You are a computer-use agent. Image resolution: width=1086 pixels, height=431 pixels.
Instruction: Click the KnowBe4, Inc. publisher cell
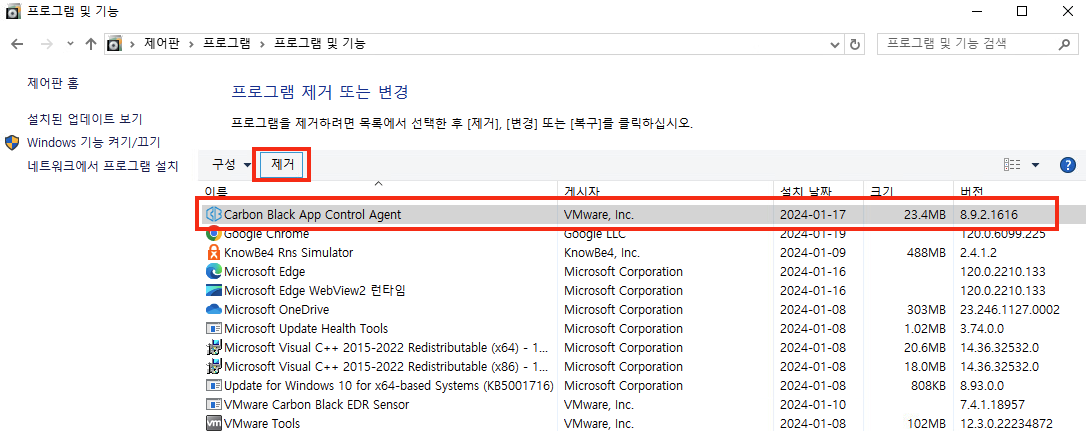pyautogui.click(x=602, y=253)
